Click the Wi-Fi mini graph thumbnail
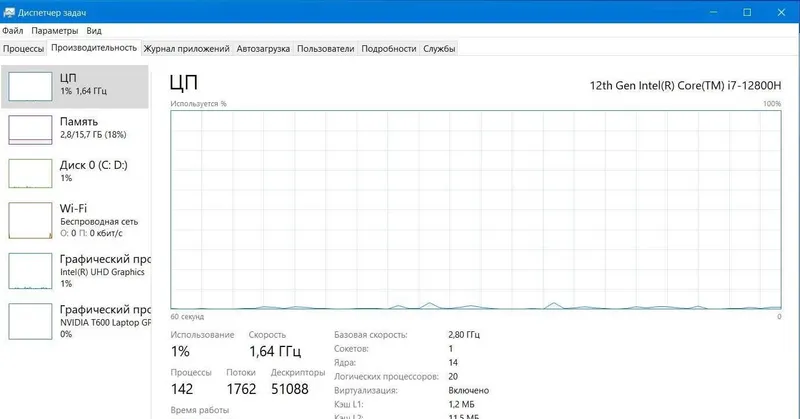This screenshot has height=419, width=800. 30,220
